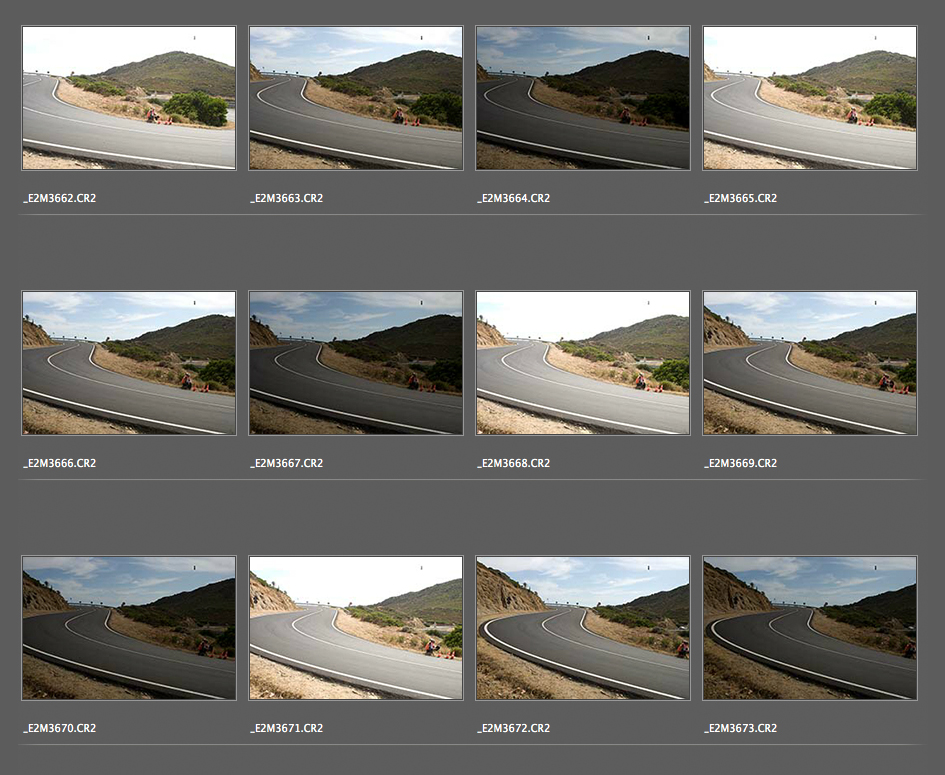945x775 pixels.
Task: Select thumbnail for _E2M3665.CR2
Action: coord(810,98)
